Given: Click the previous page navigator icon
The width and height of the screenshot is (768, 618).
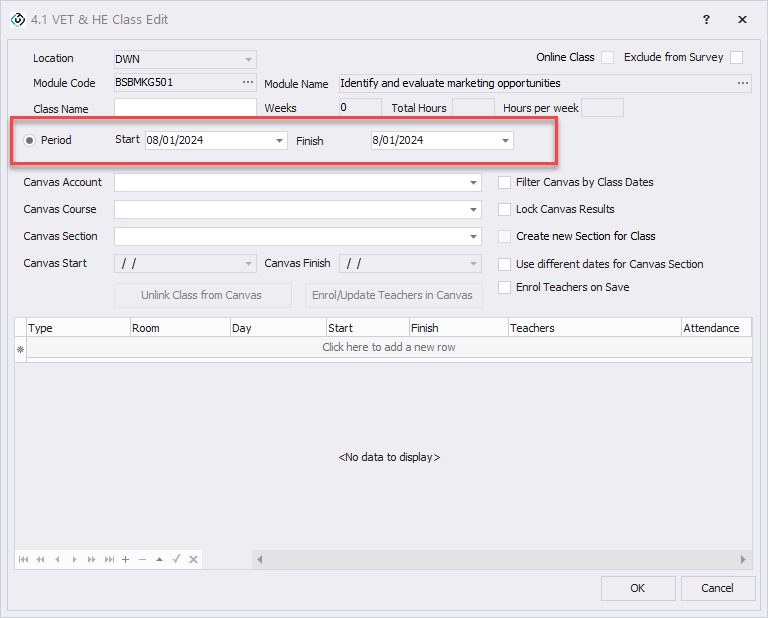Looking at the screenshot, I should (40, 560).
